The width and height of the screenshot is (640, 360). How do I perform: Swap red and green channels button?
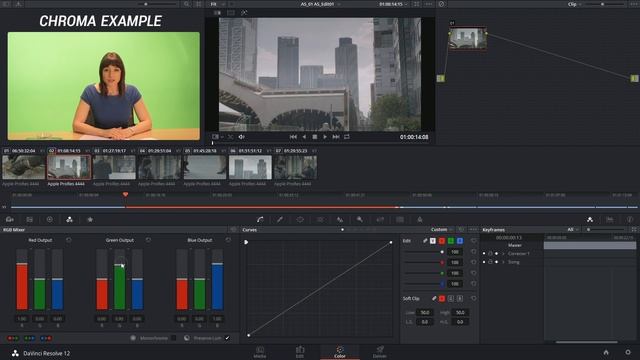click(x=13, y=338)
